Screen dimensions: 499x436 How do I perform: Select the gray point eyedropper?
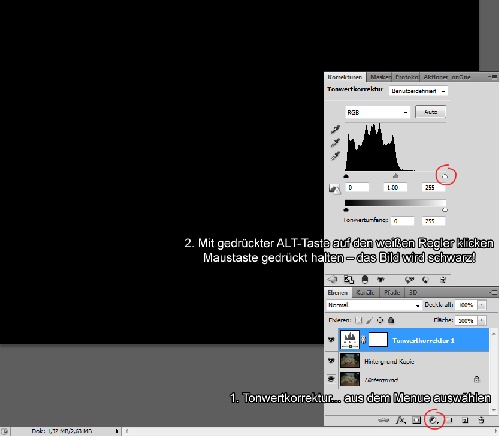335,143
